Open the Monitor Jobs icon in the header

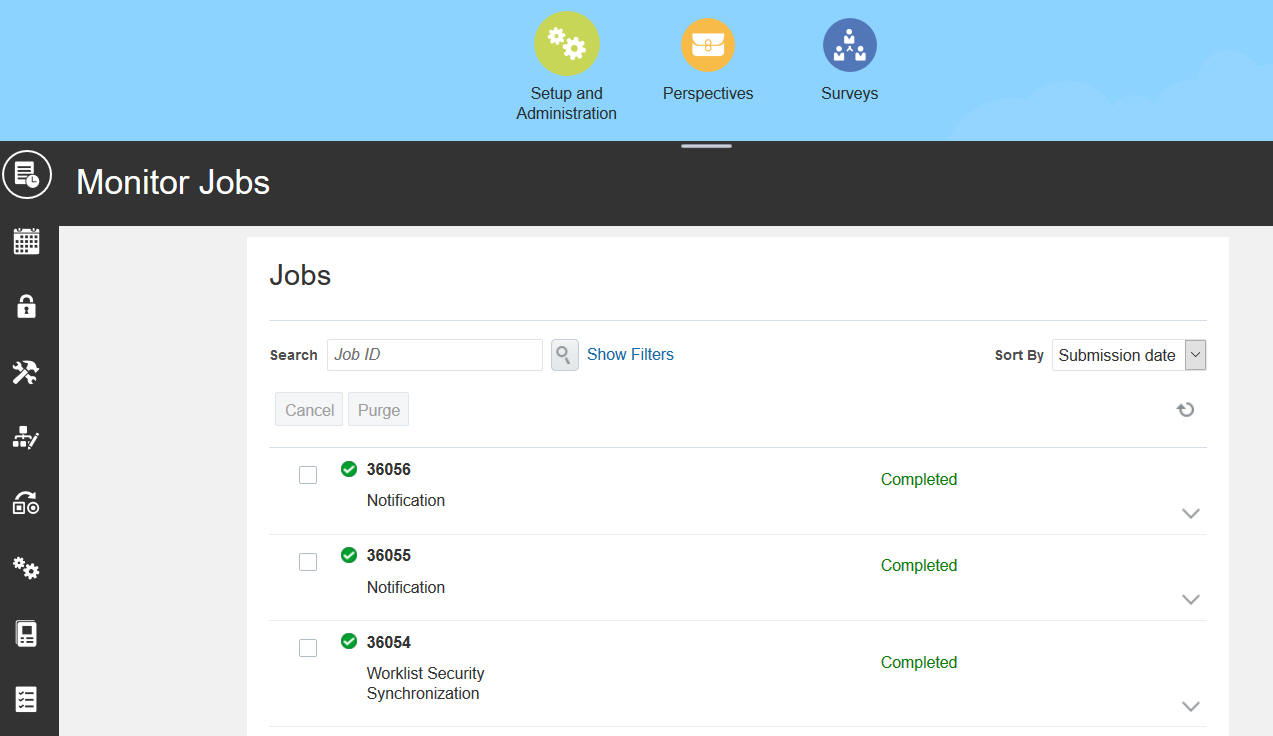(x=27, y=174)
